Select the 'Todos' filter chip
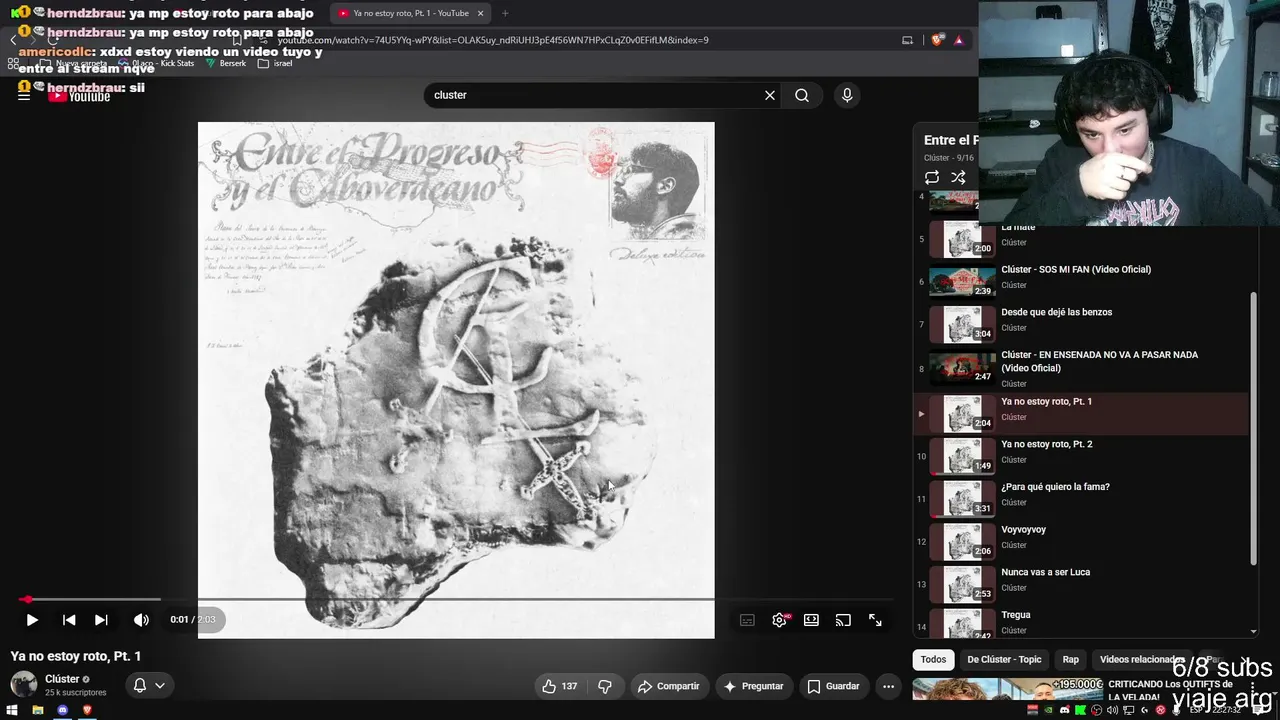Viewport: 1280px width, 720px height. click(933, 659)
